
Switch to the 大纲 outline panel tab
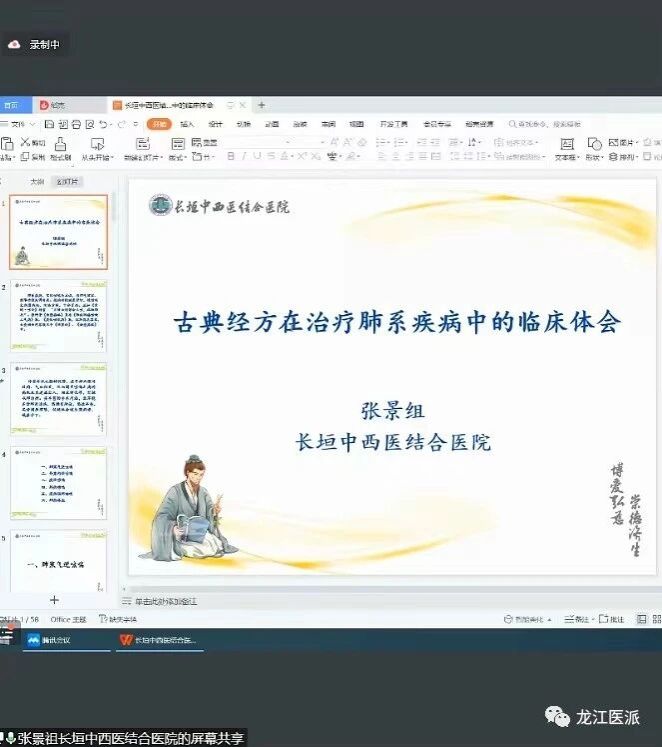coord(37,182)
